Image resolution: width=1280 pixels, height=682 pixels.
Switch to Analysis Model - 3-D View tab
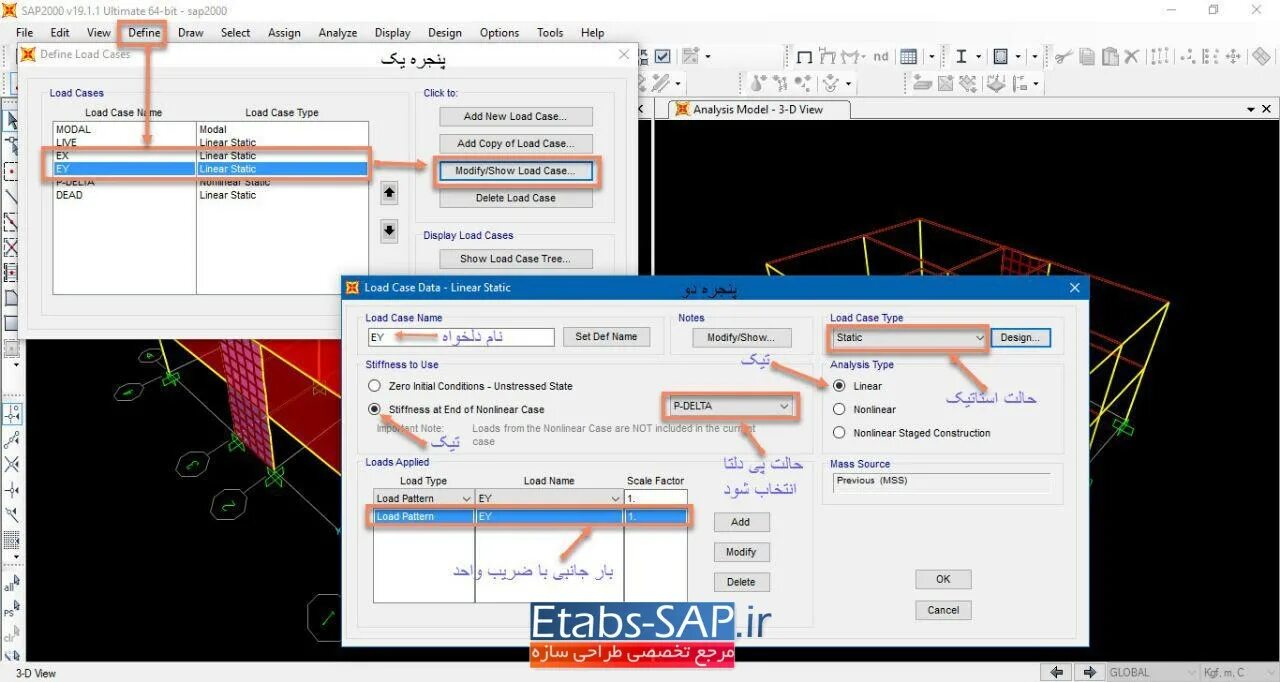click(758, 109)
